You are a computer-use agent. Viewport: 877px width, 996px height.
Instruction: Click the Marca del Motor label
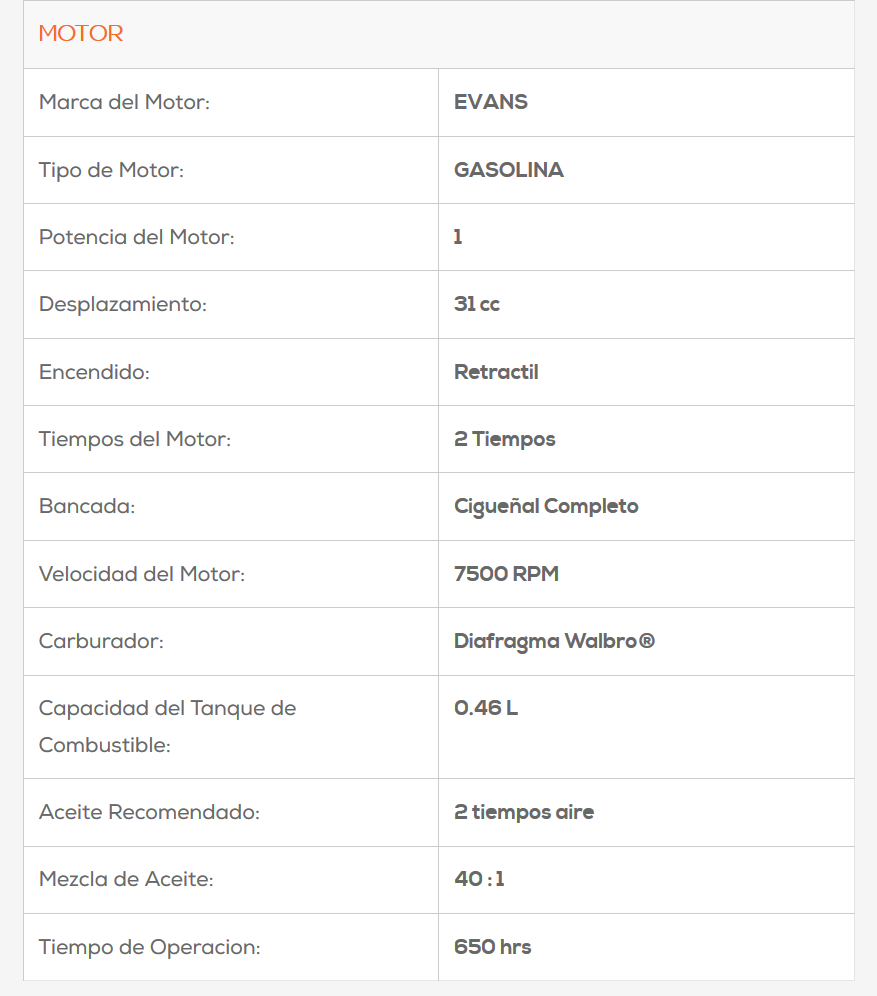pyautogui.click(x=124, y=102)
